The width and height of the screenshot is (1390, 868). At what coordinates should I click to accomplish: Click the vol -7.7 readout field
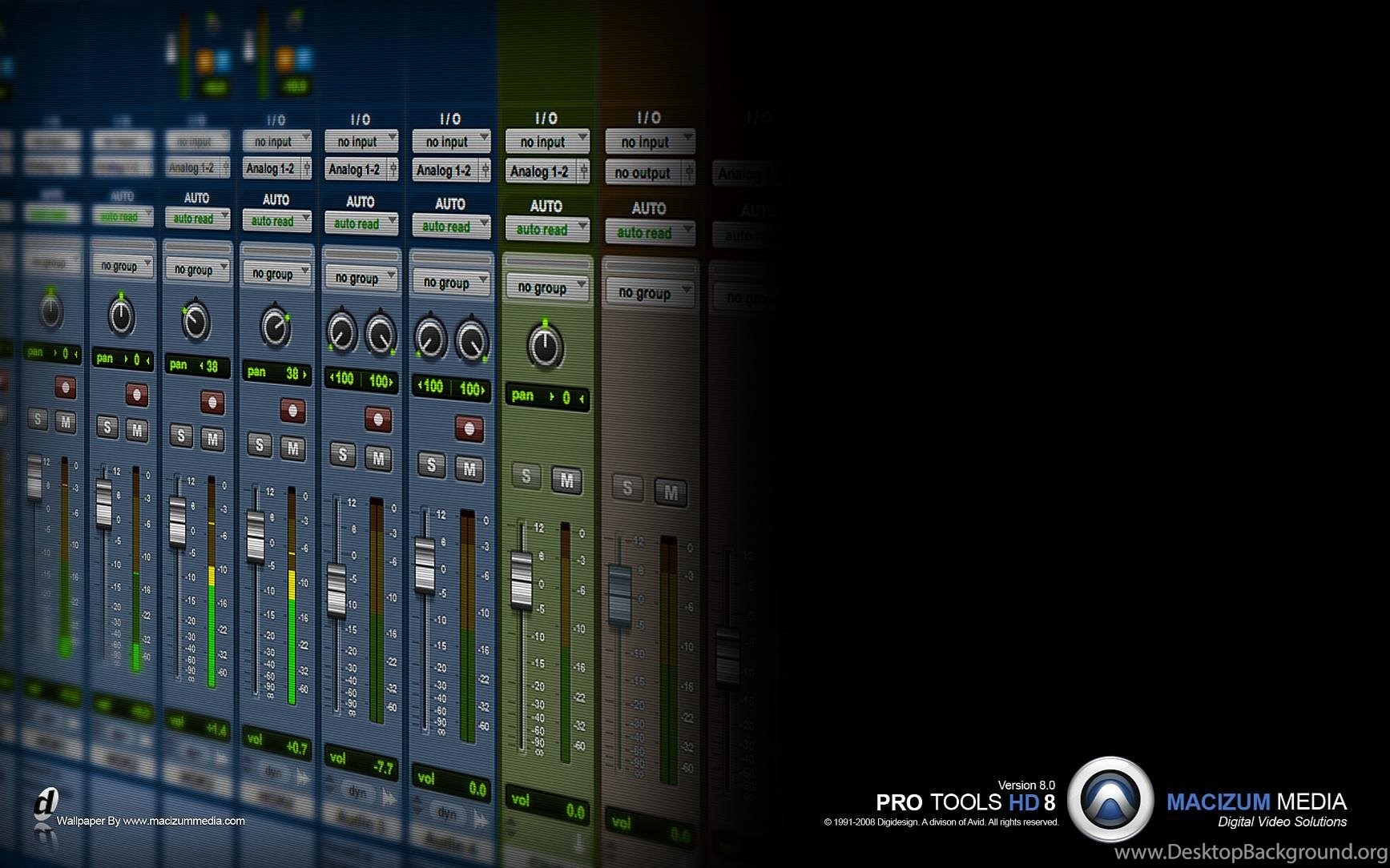361,762
